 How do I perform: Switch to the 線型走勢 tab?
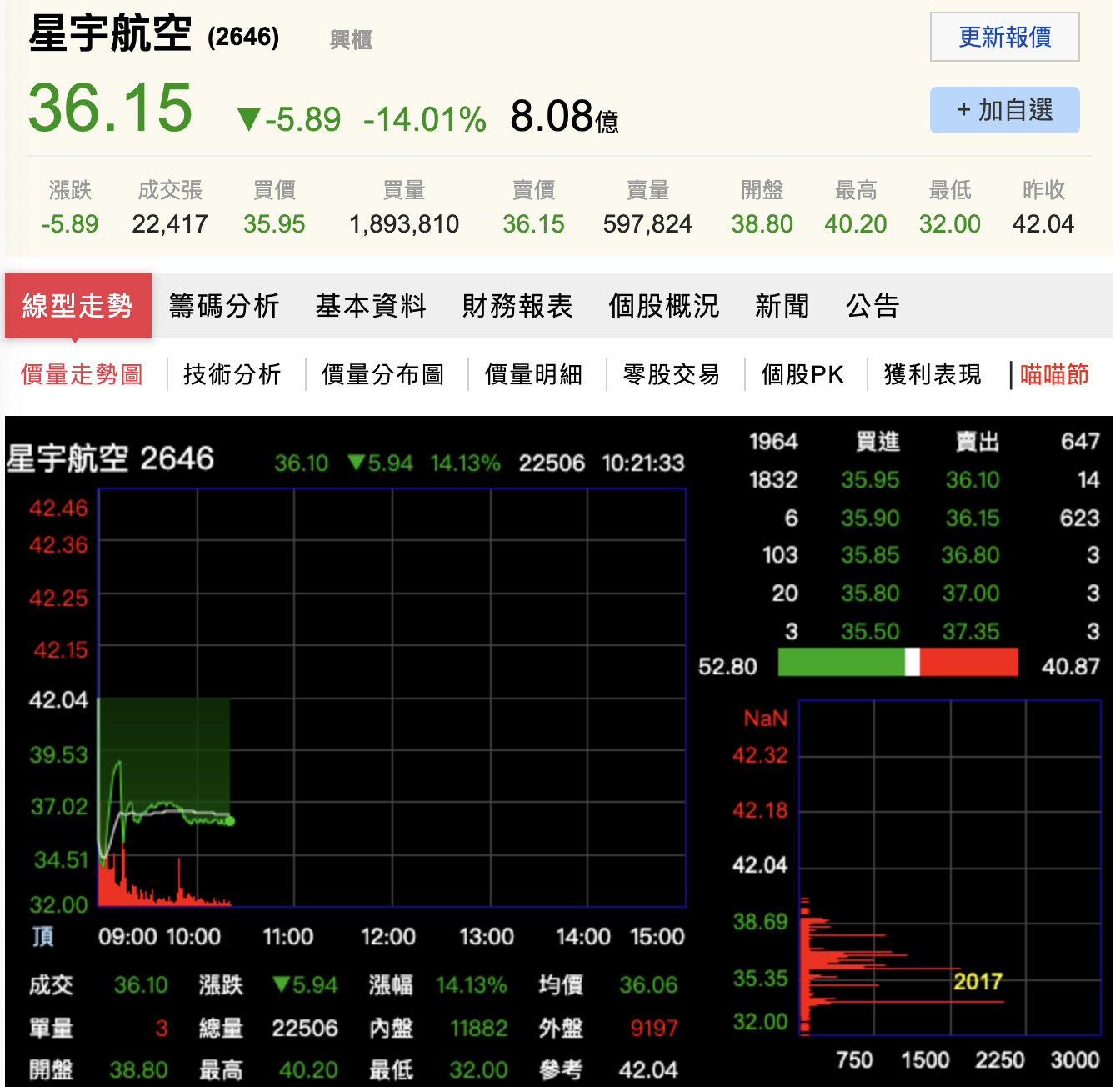pos(77,305)
